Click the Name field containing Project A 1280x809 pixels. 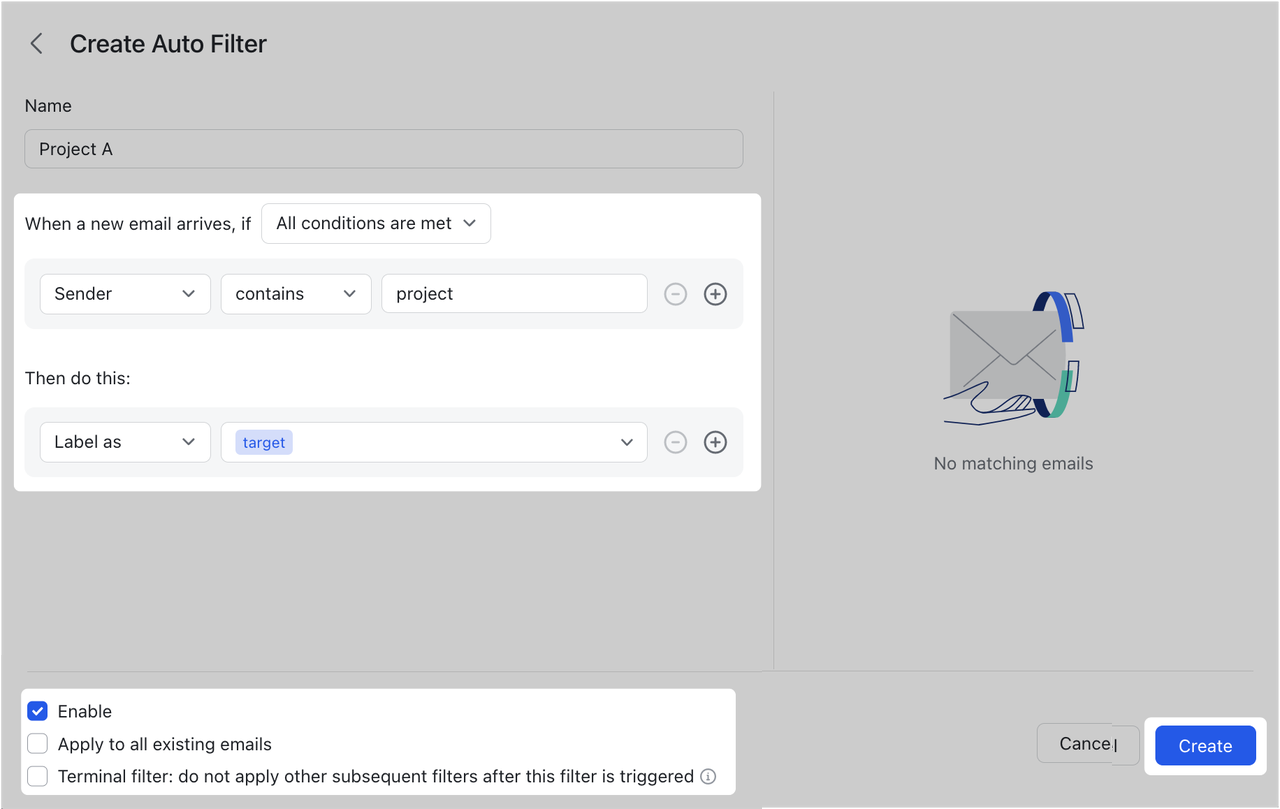click(x=383, y=148)
